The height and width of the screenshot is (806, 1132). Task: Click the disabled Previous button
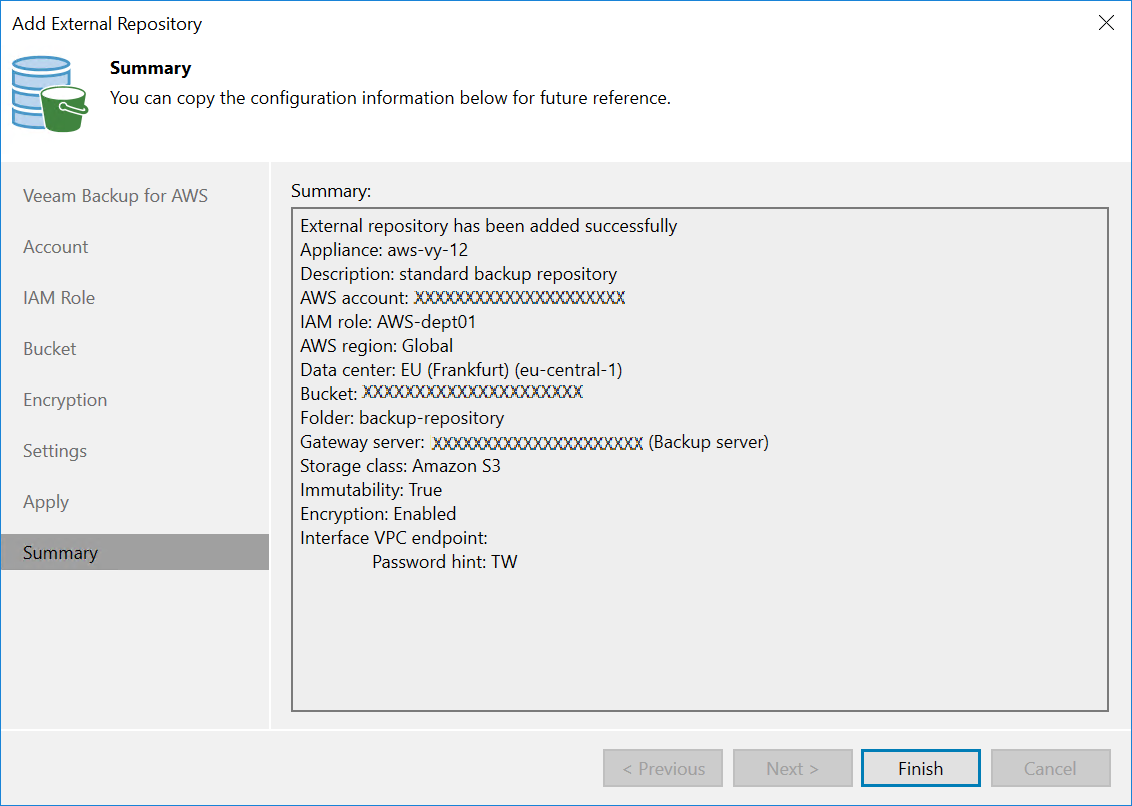663,769
